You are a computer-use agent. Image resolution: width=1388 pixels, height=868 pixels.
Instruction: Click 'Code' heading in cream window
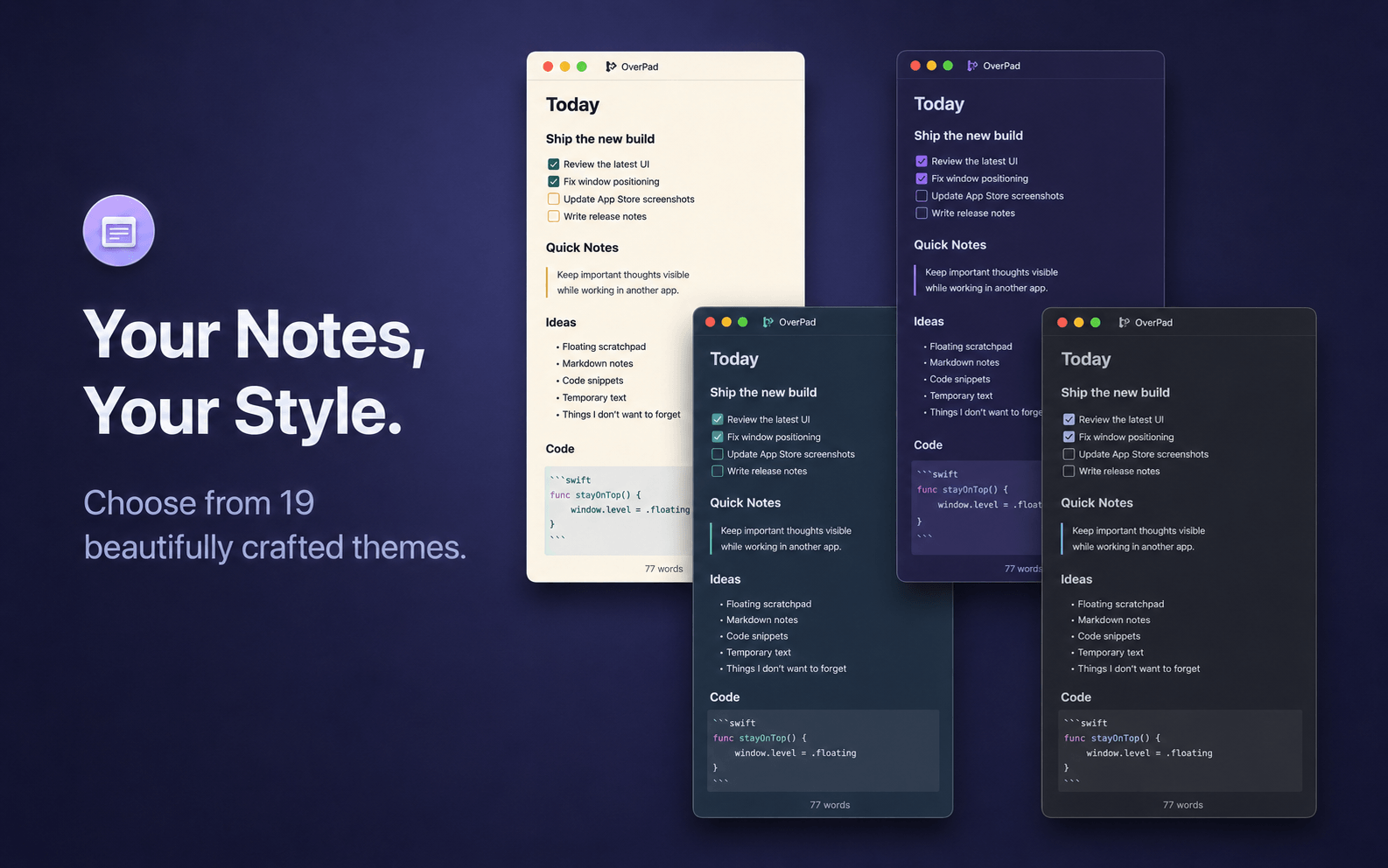click(x=560, y=449)
